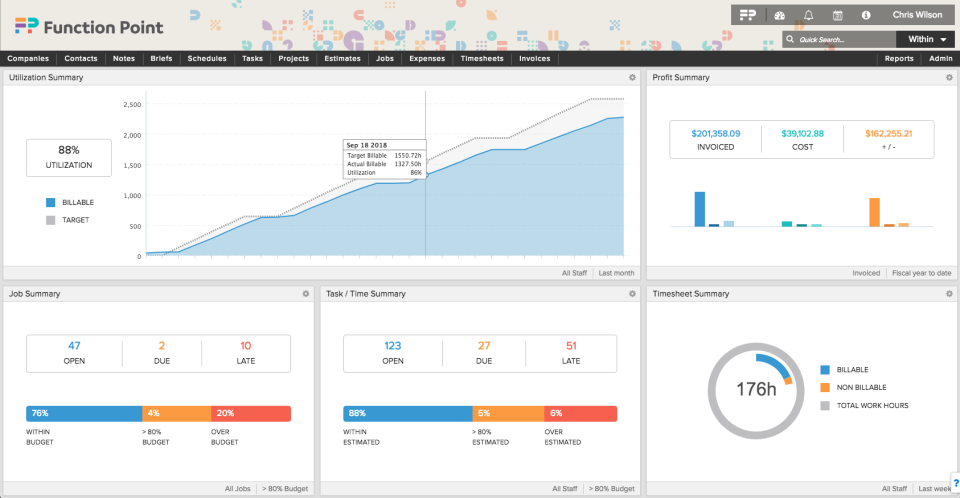Viewport: 960px width, 498px height.
Task: Click the Billable legend swatch in Utilization Summary
Action: tap(50, 202)
